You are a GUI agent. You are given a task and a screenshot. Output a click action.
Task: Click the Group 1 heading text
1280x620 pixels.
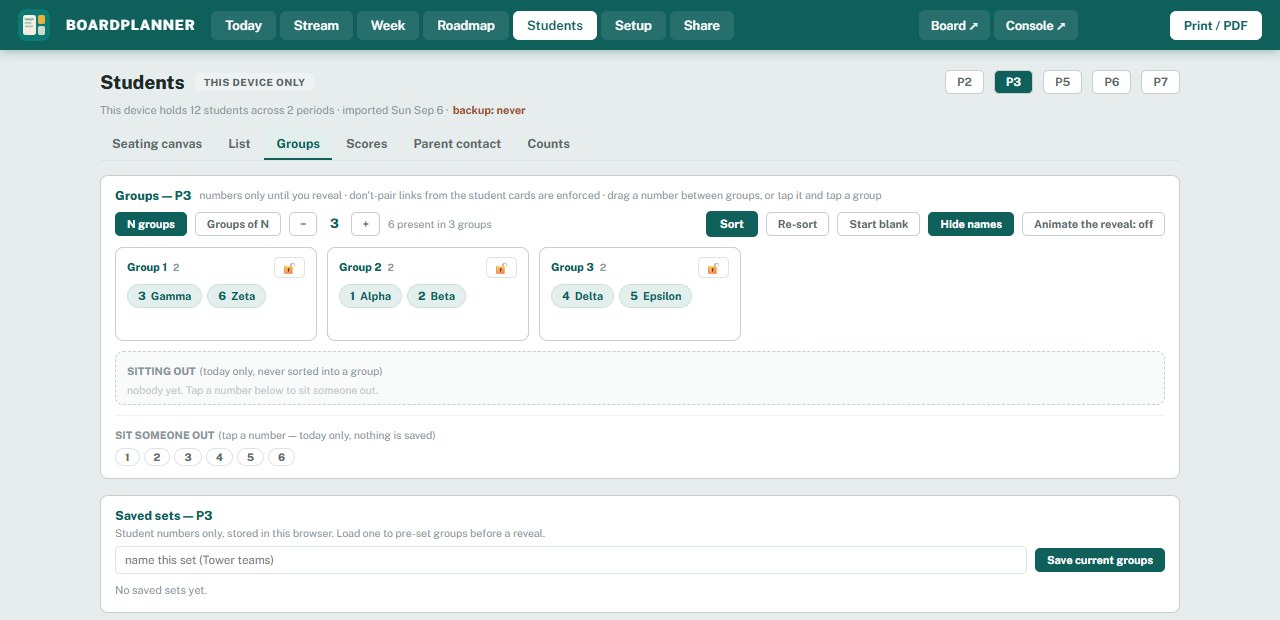click(x=147, y=267)
